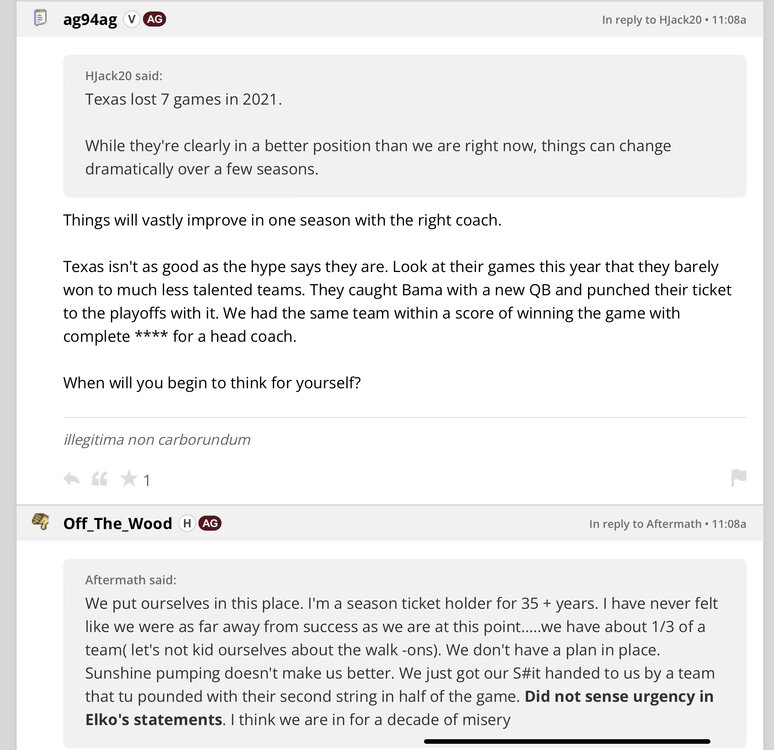Click the 'HJack20 said:' quote header
This screenshot has width=774, height=750.
tap(124, 76)
